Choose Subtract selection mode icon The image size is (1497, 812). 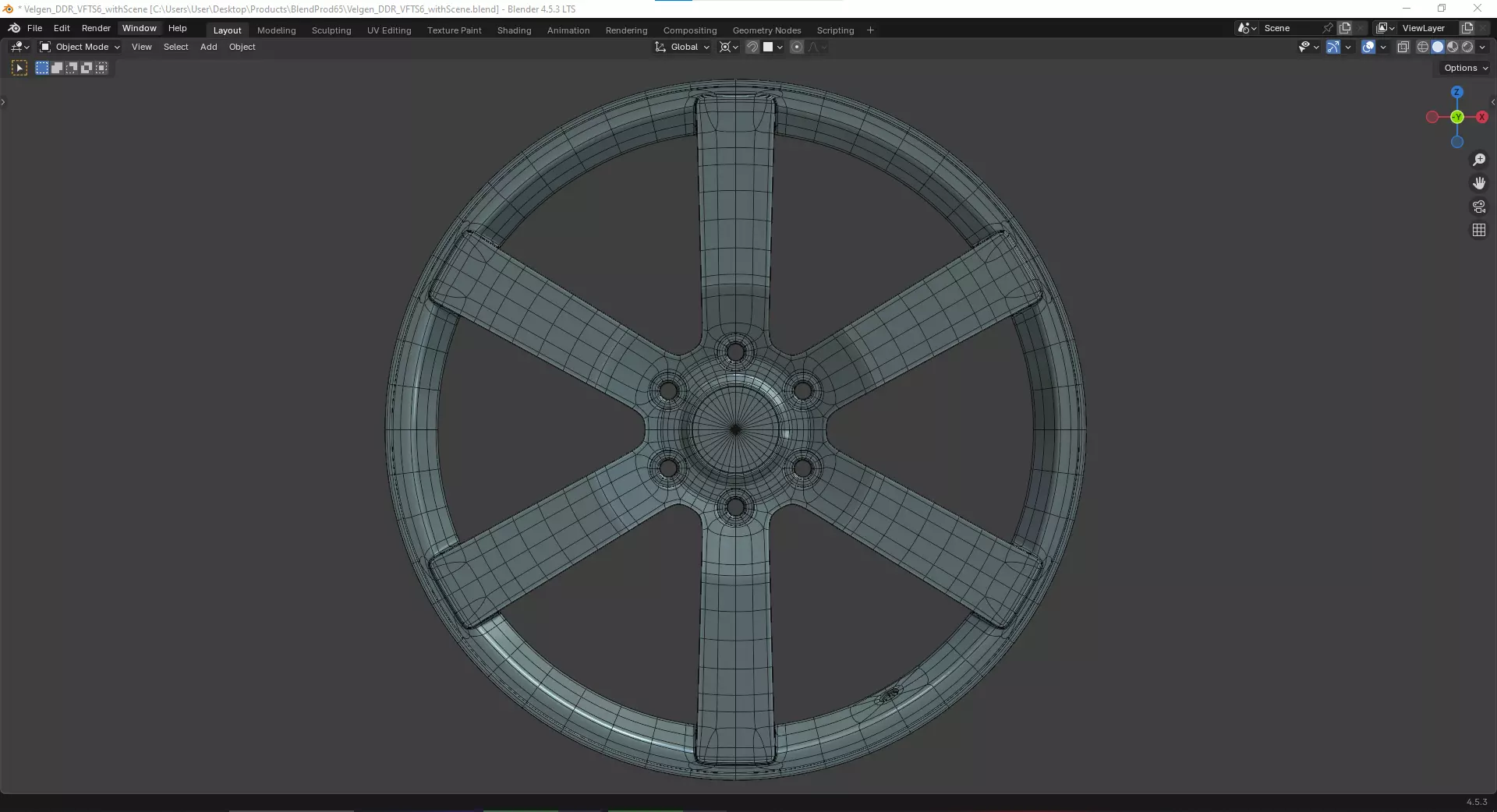(x=72, y=68)
